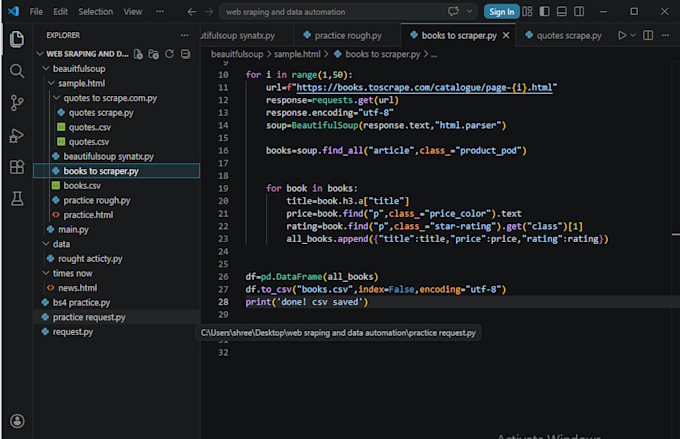Open the overflow menu ellipsis in menu bar
680x439 pixels.
click(160, 12)
